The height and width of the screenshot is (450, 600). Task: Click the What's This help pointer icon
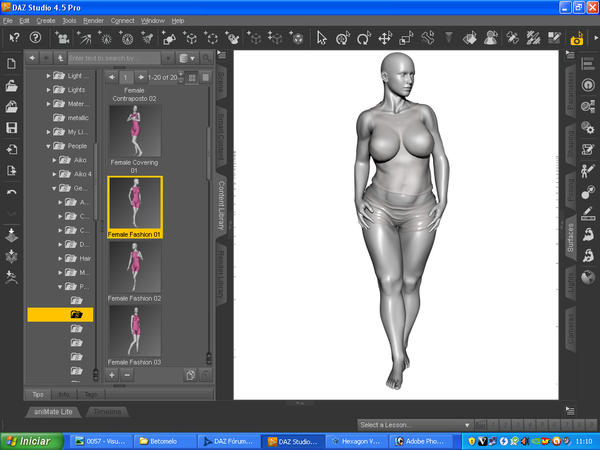pyautogui.click(x=14, y=38)
